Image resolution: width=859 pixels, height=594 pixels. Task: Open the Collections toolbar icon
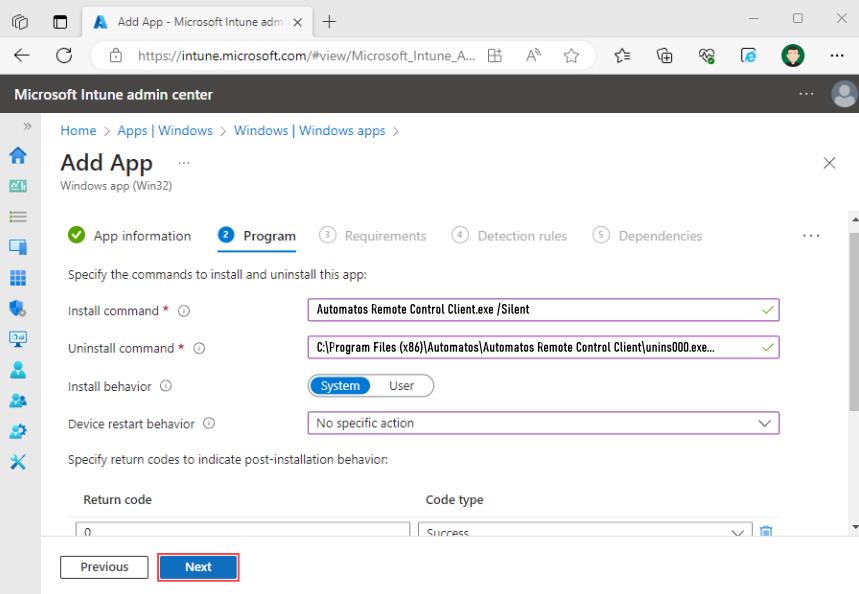tap(665, 55)
